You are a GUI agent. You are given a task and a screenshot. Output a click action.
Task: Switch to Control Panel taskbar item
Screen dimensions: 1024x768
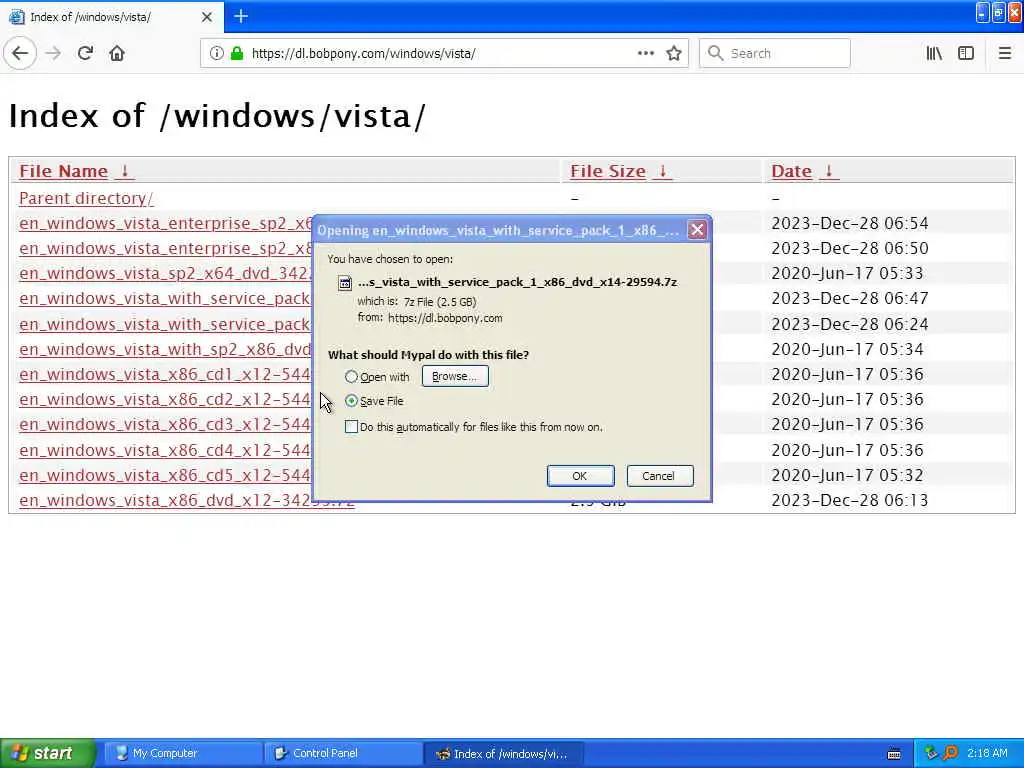pyautogui.click(x=342, y=753)
